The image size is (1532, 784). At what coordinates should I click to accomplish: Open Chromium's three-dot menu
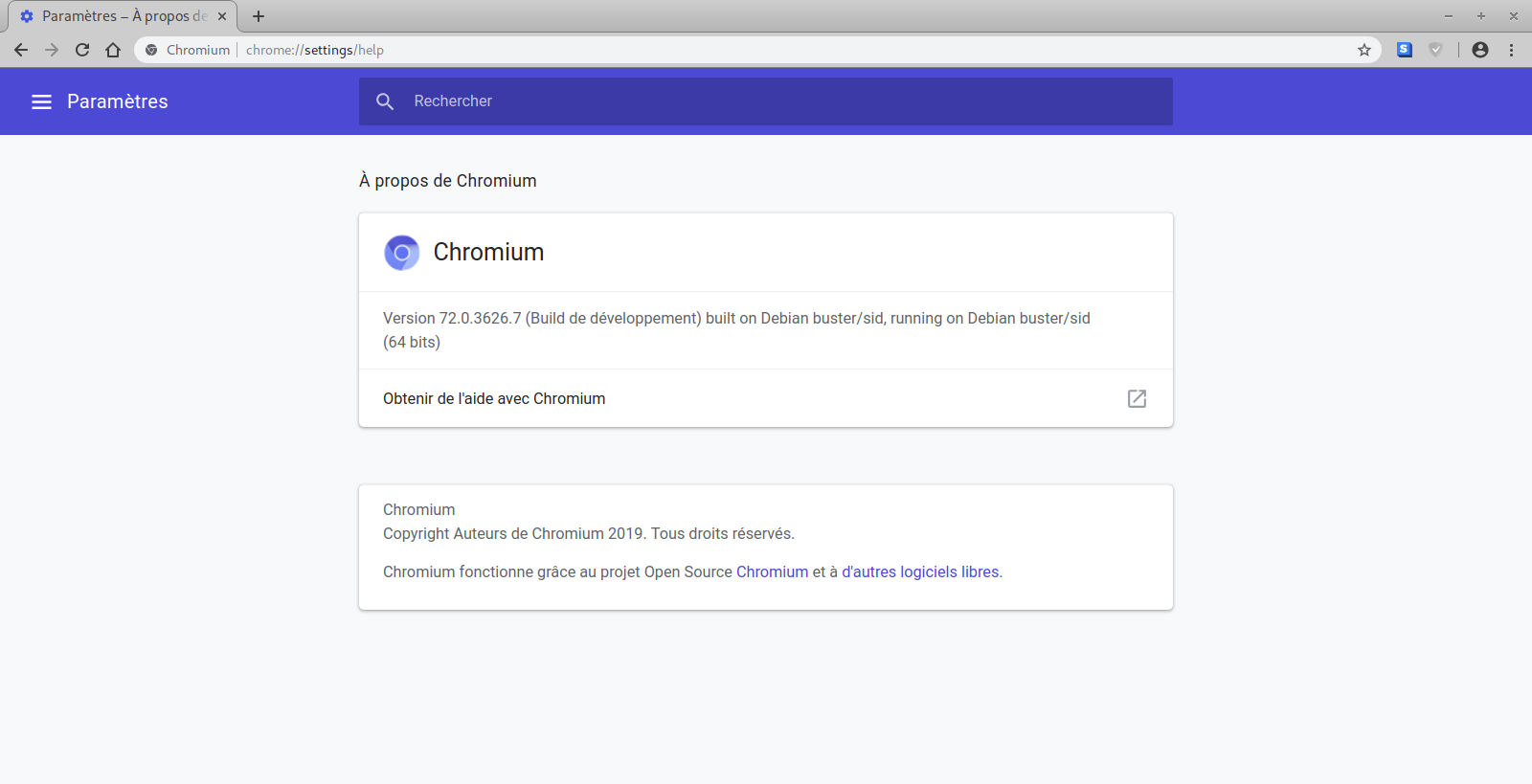[x=1512, y=50]
